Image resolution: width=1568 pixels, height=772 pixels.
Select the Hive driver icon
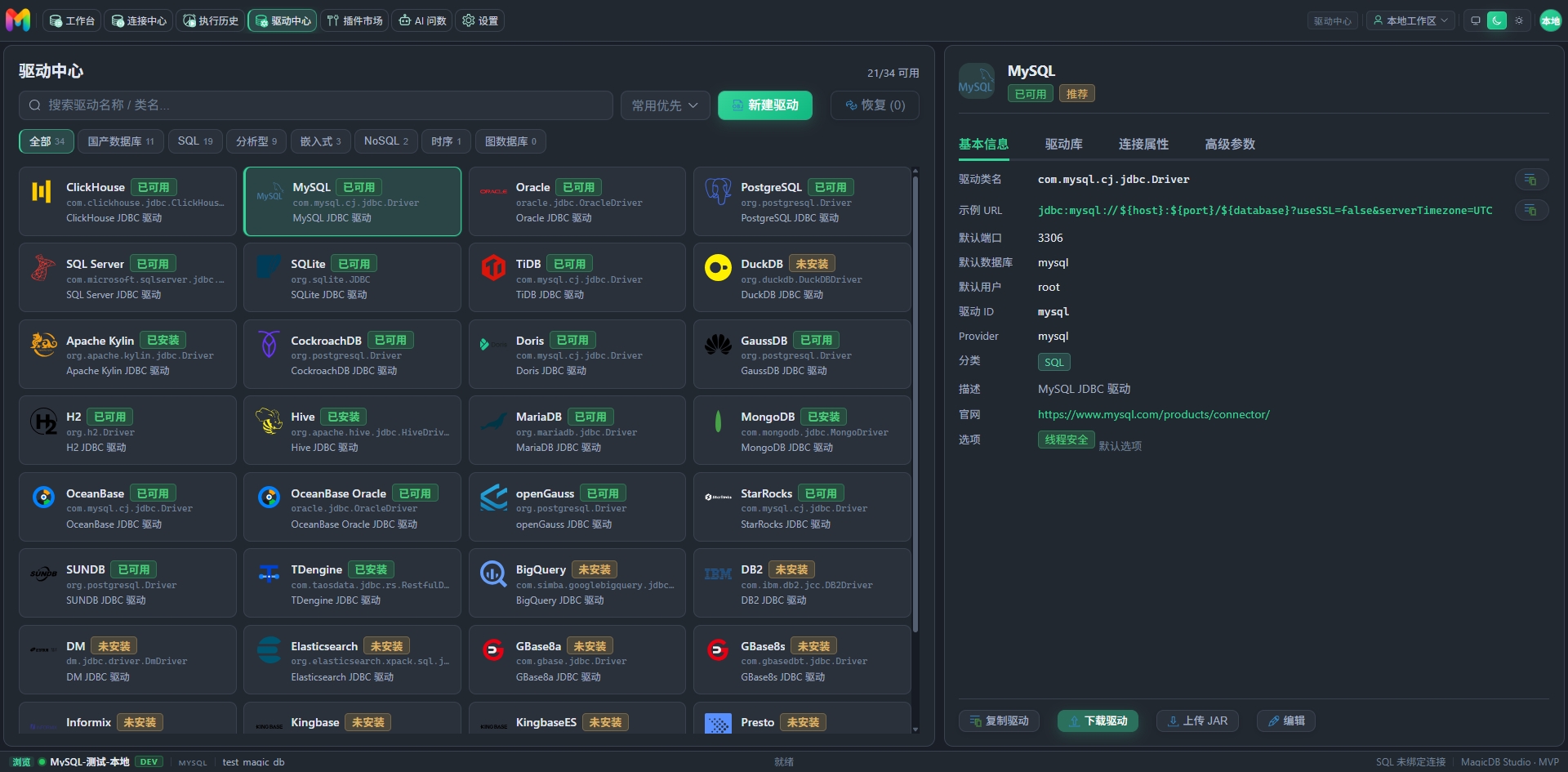269,422
